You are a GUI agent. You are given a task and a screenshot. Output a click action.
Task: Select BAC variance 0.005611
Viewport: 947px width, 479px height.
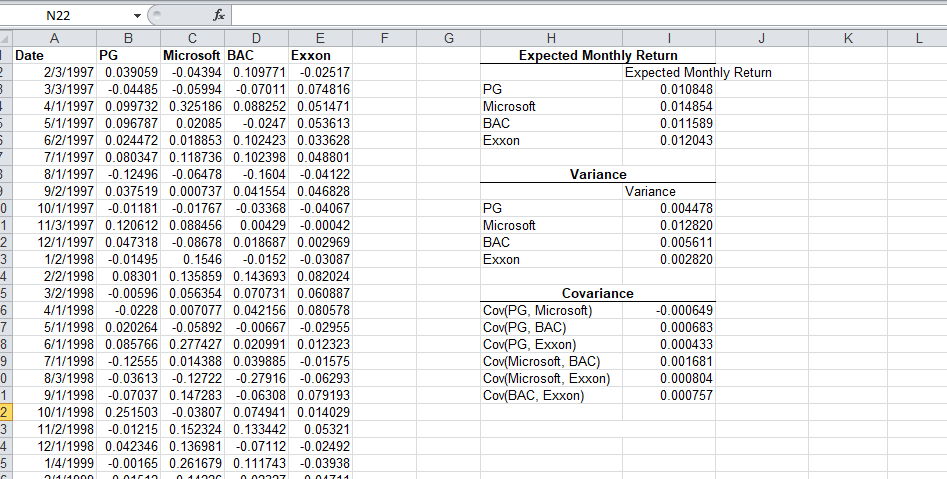click(x=669, y=242)
